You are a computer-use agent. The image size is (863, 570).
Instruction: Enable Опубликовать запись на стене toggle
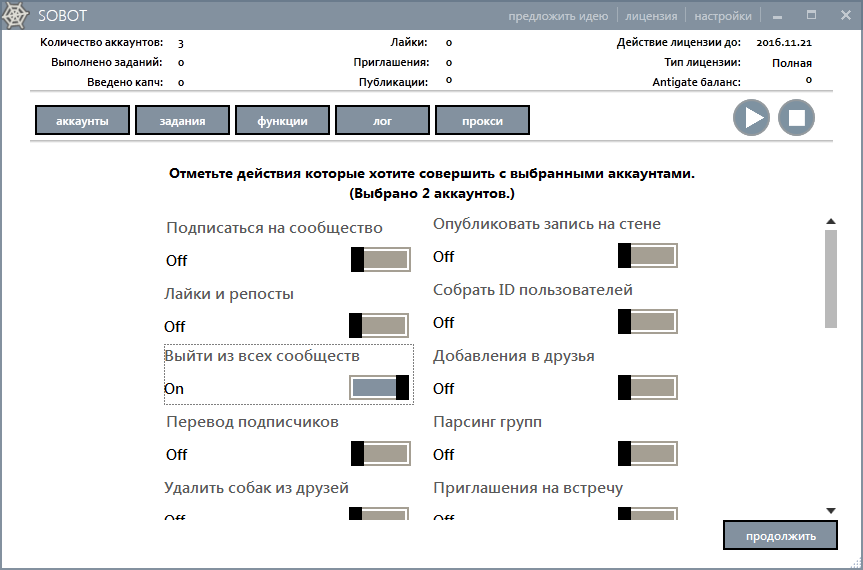coord(648,256)
